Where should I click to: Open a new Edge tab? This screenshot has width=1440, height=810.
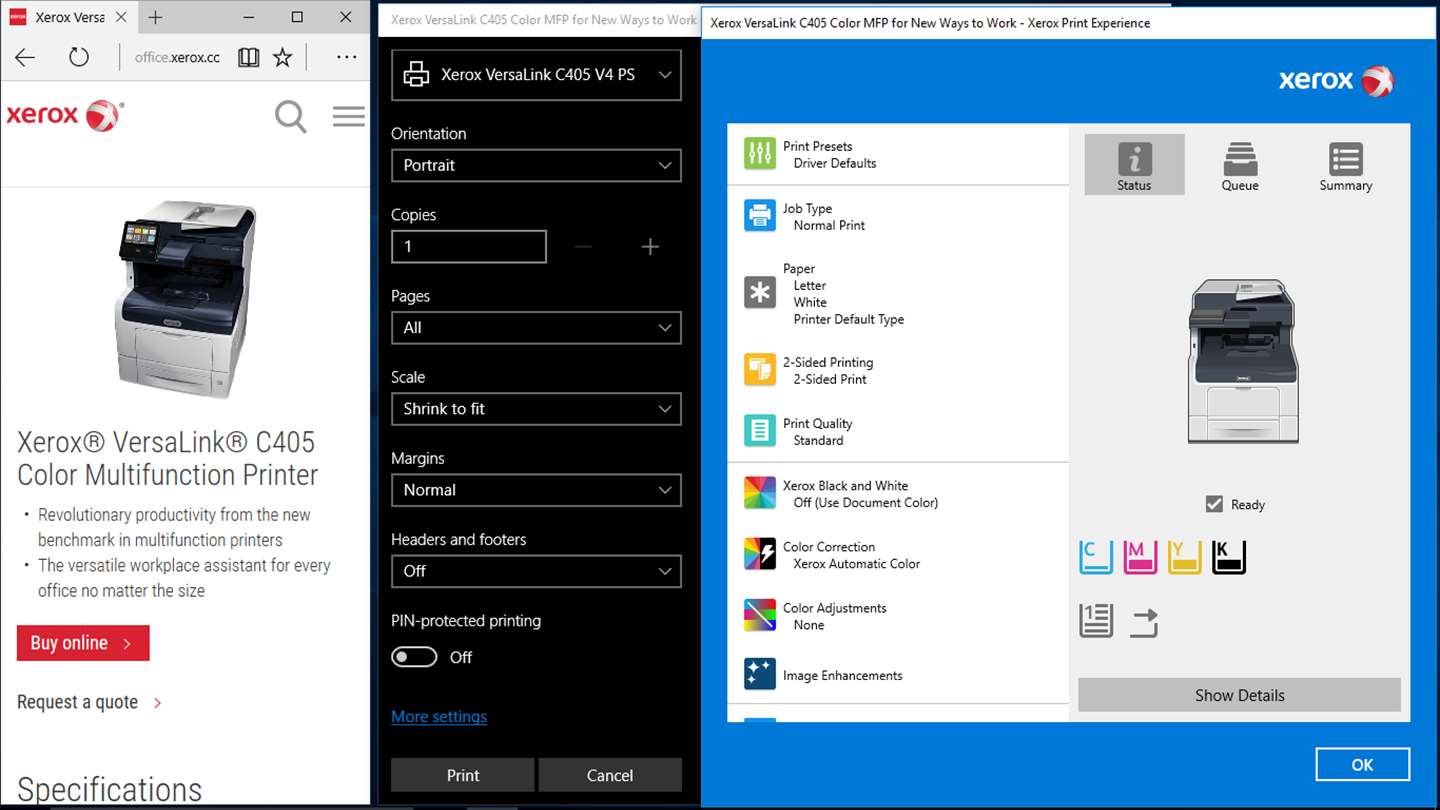(155, 17)
